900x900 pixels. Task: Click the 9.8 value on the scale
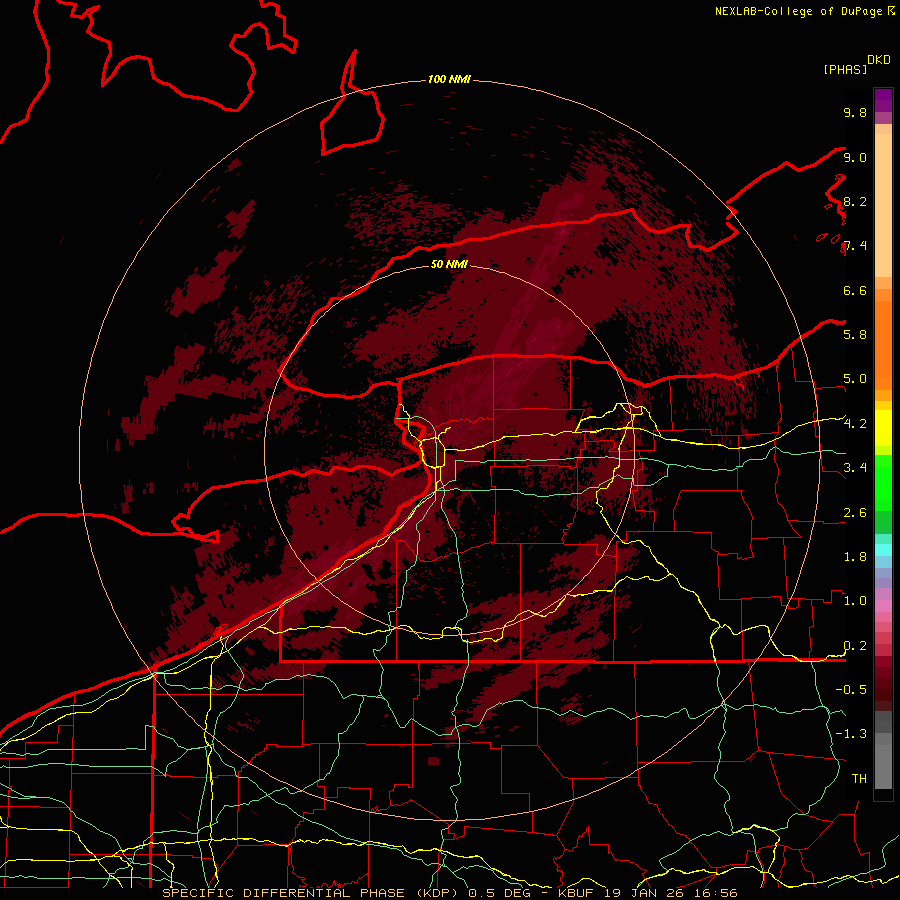tap(855, 113)
